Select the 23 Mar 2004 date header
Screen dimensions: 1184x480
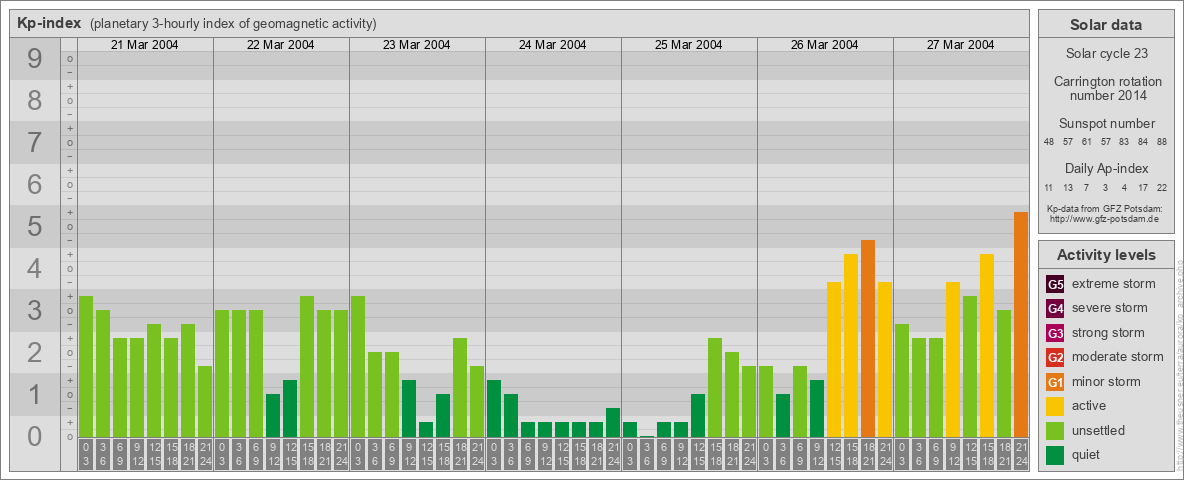[x=417, y=44]
